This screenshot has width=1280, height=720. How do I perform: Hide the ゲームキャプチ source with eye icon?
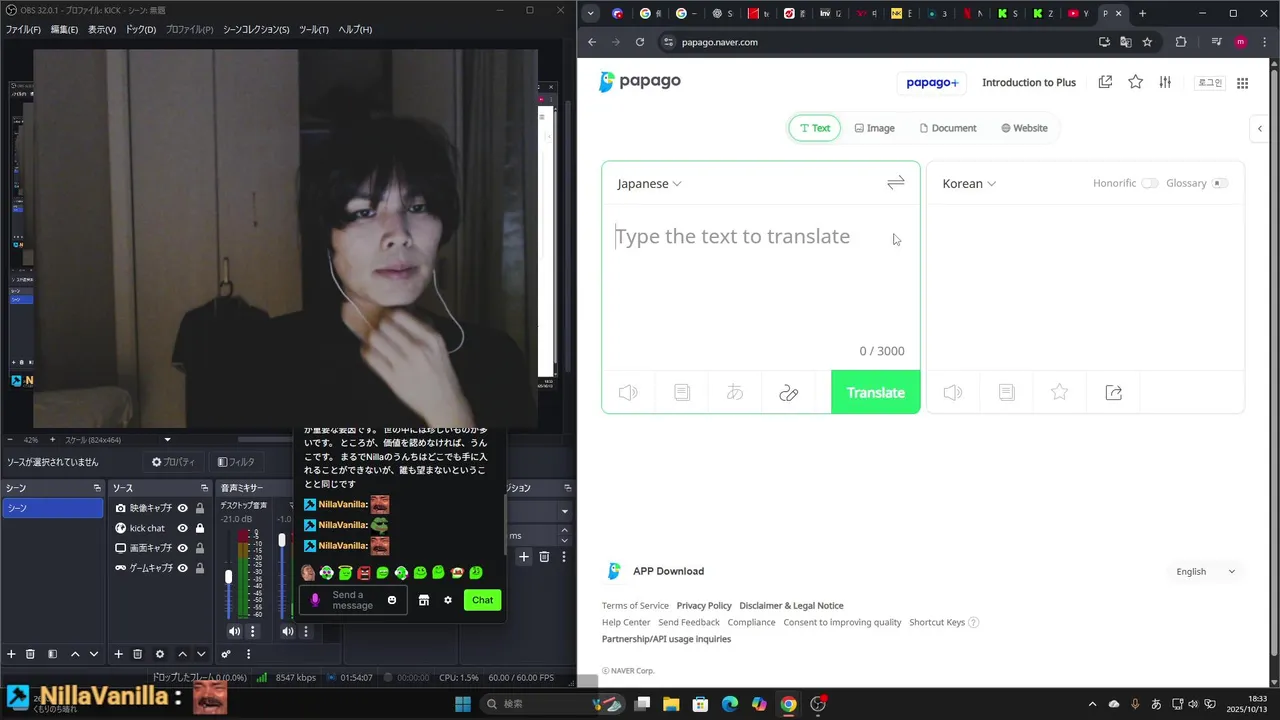183,568
